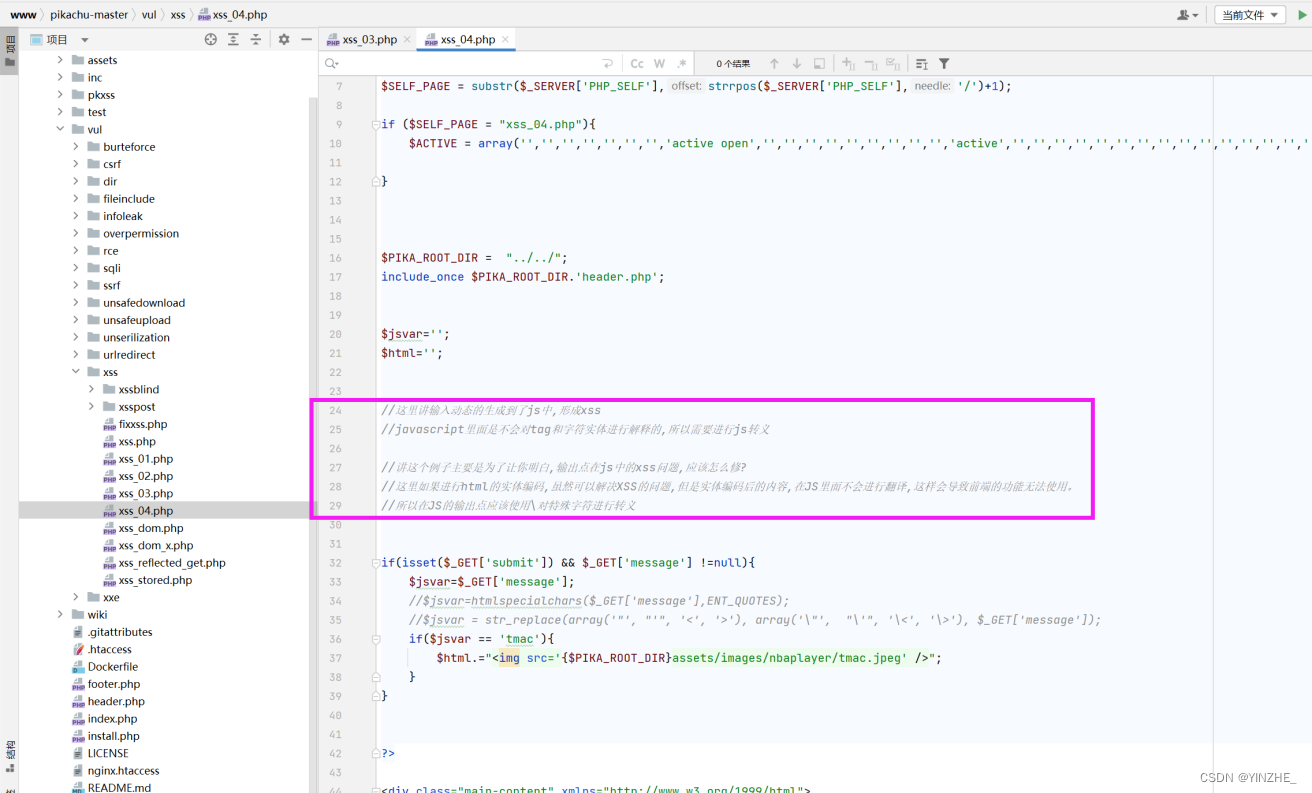Viewport: 1312px width, 793px height.
Task: Go to previous search occurrence arrow
Action: click(774, 64)
